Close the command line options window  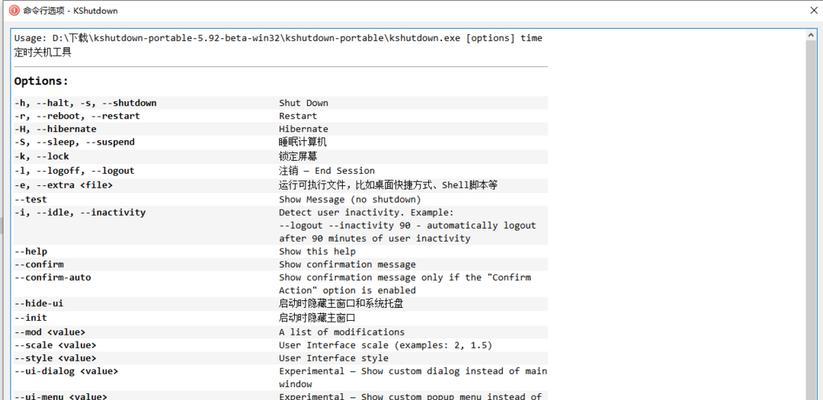pyautogui.click(x=813, y=10)
